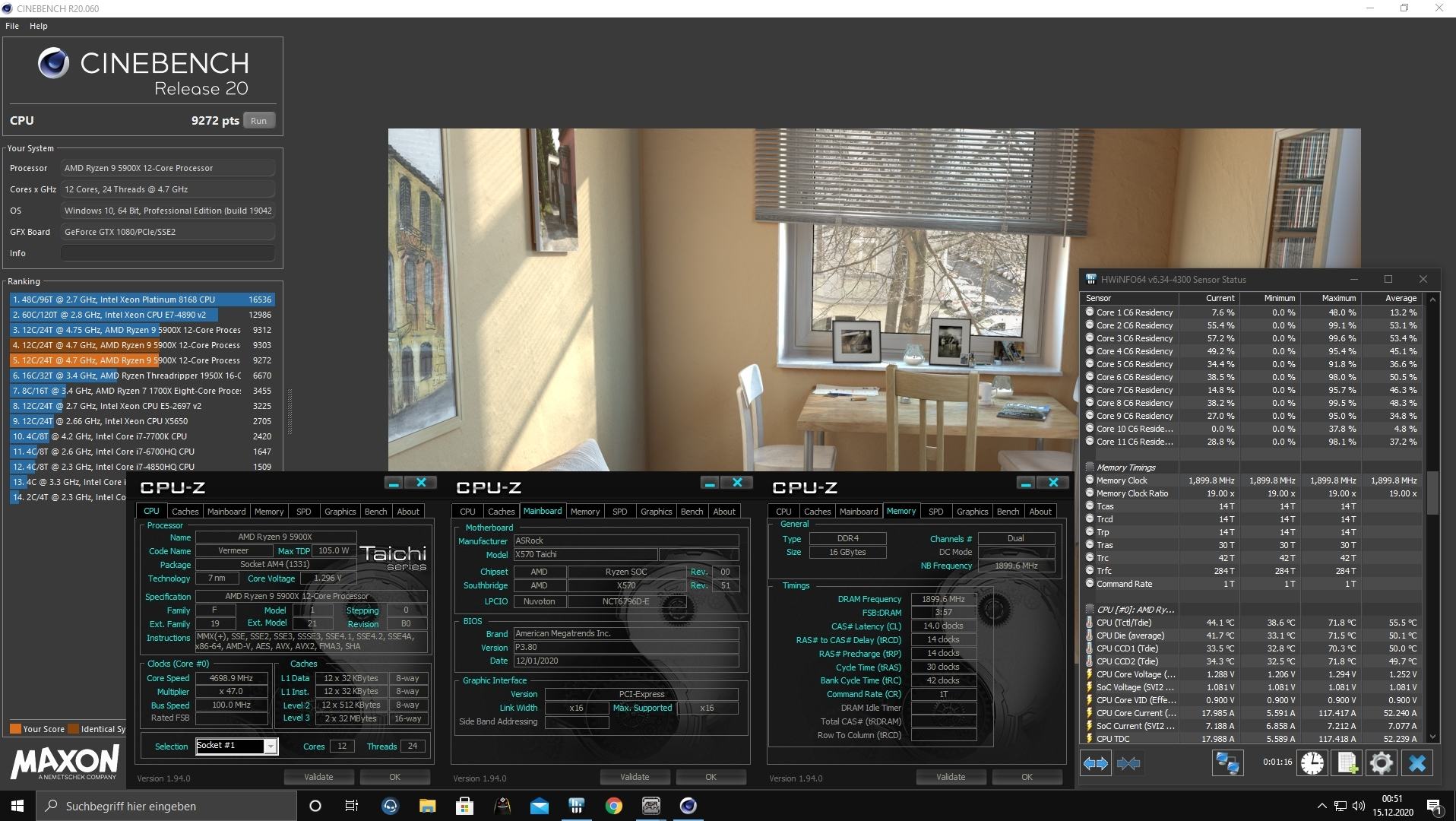Open blue headset app on taskbar
This screenshot has height=821, width=1456.
click(x=390, y=806)
